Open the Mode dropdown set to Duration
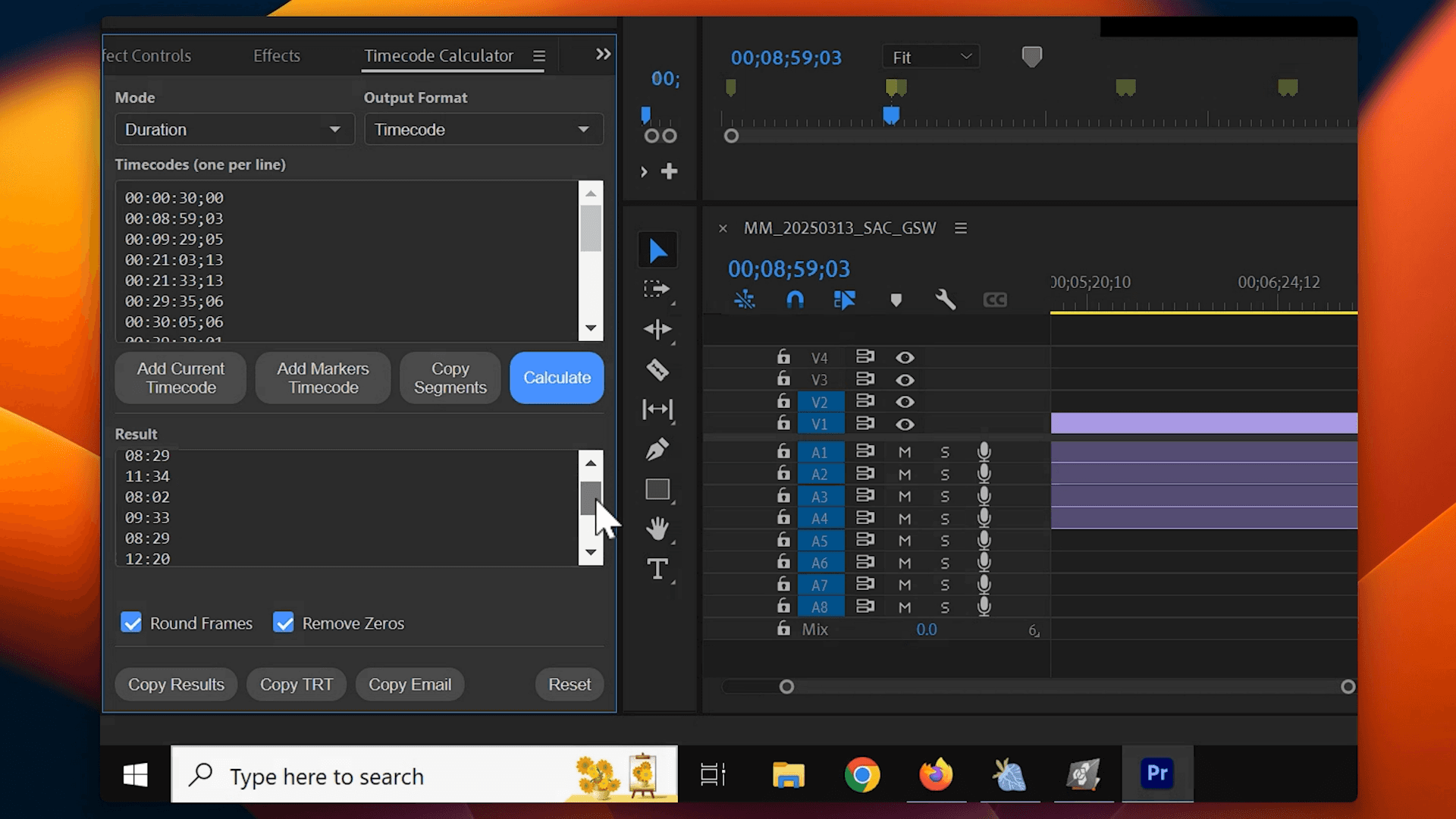The height and width of the screenshot is (819, 1456). [234, 130]
